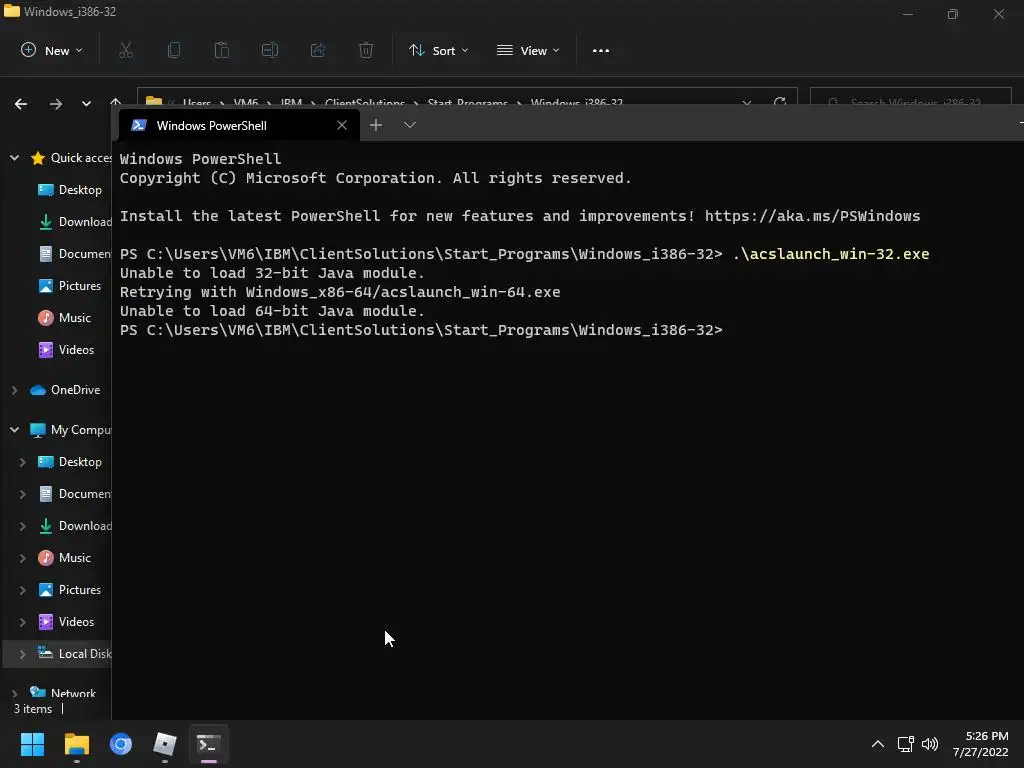Open a new terminal tab with plus
This screenshot has height=768, width=1024.
pyautogui.click(x=376, y=125)
